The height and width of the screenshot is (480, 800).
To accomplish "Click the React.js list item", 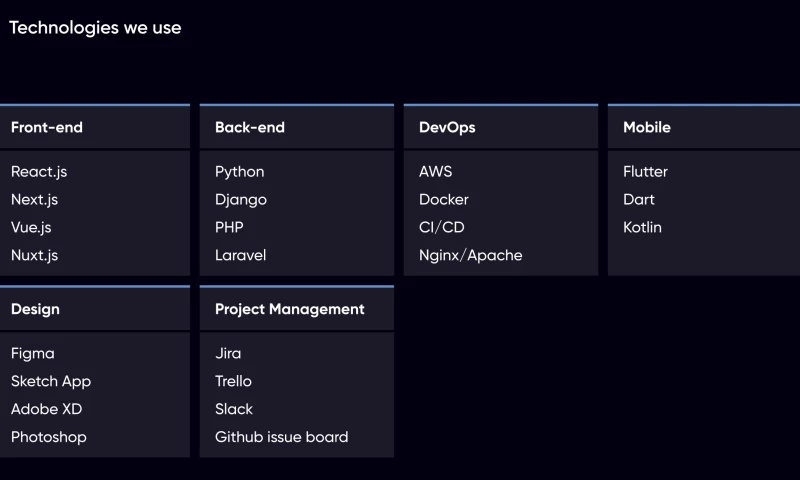I will [39, 172].
